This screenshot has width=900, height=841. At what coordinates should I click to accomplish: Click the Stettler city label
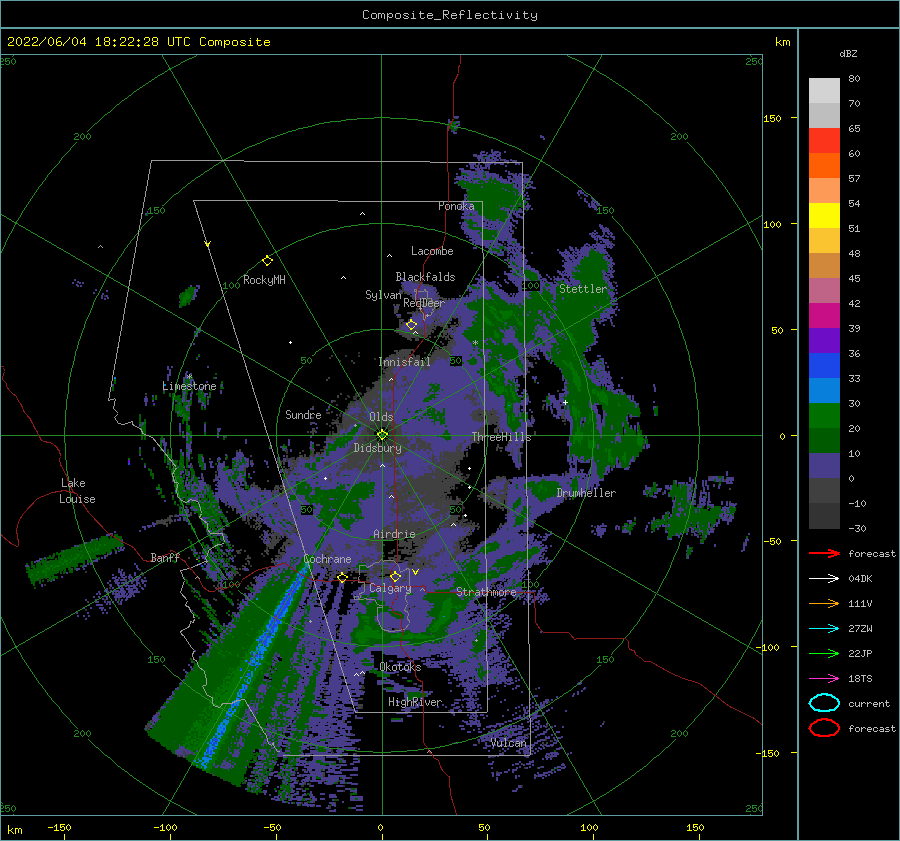583,289
